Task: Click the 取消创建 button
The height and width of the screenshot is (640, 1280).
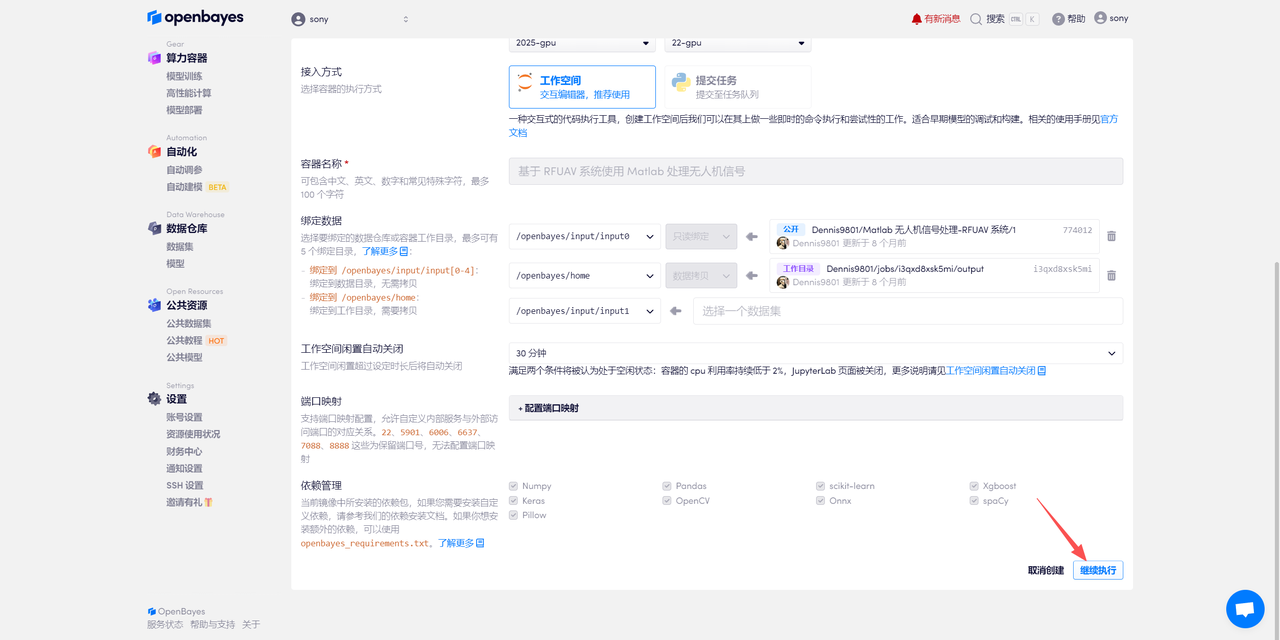Action: coord(1046,570)
